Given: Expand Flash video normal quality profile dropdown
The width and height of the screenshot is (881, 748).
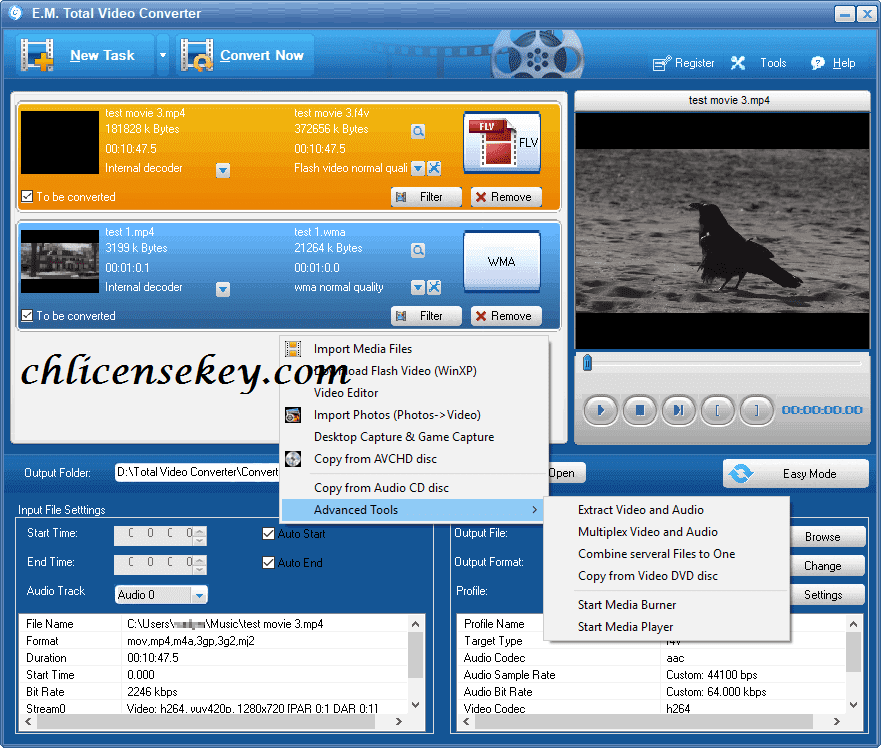Looking at the screenshot, I should tap(417, 168).
